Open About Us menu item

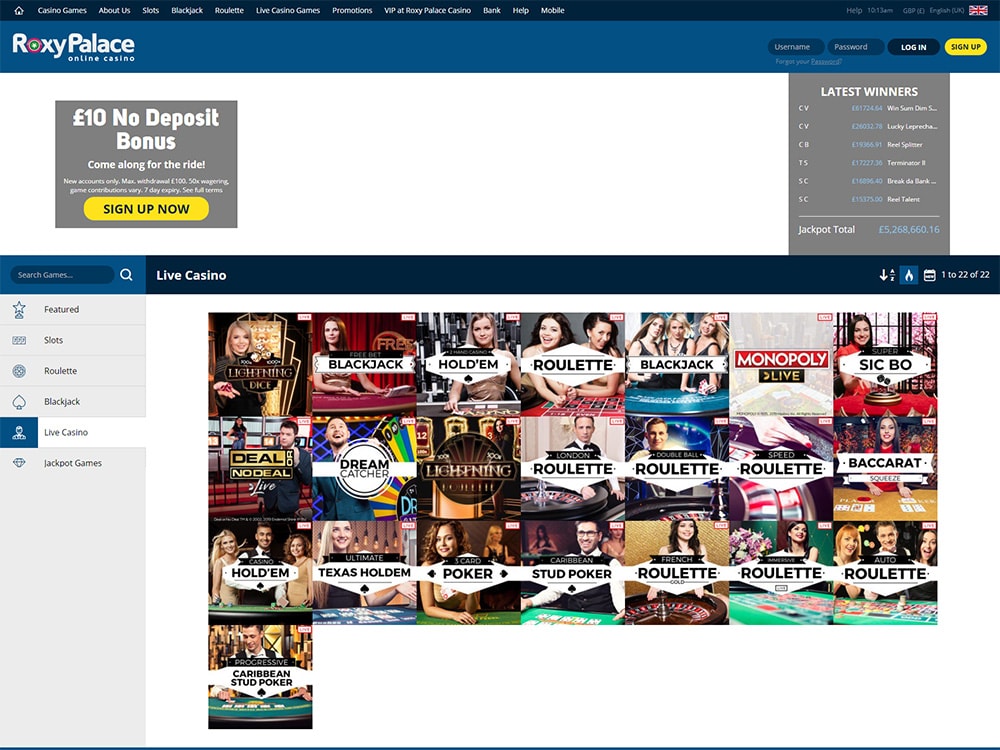point(114,10)
